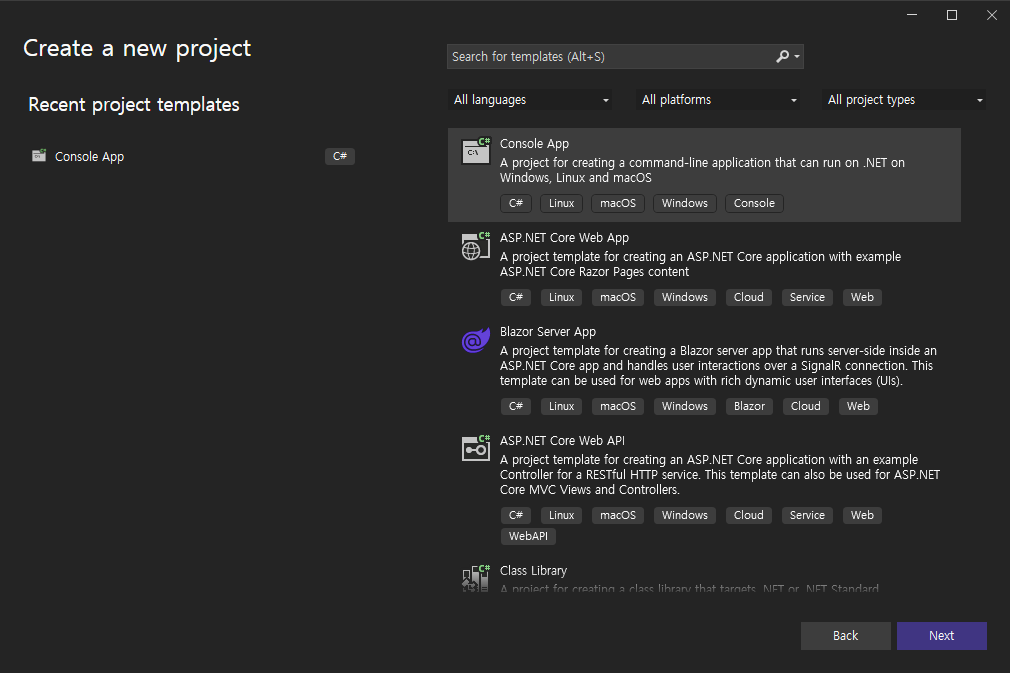The image size is (1010, 673).
Task: Click the Class Library template icon
Action: 476,578
